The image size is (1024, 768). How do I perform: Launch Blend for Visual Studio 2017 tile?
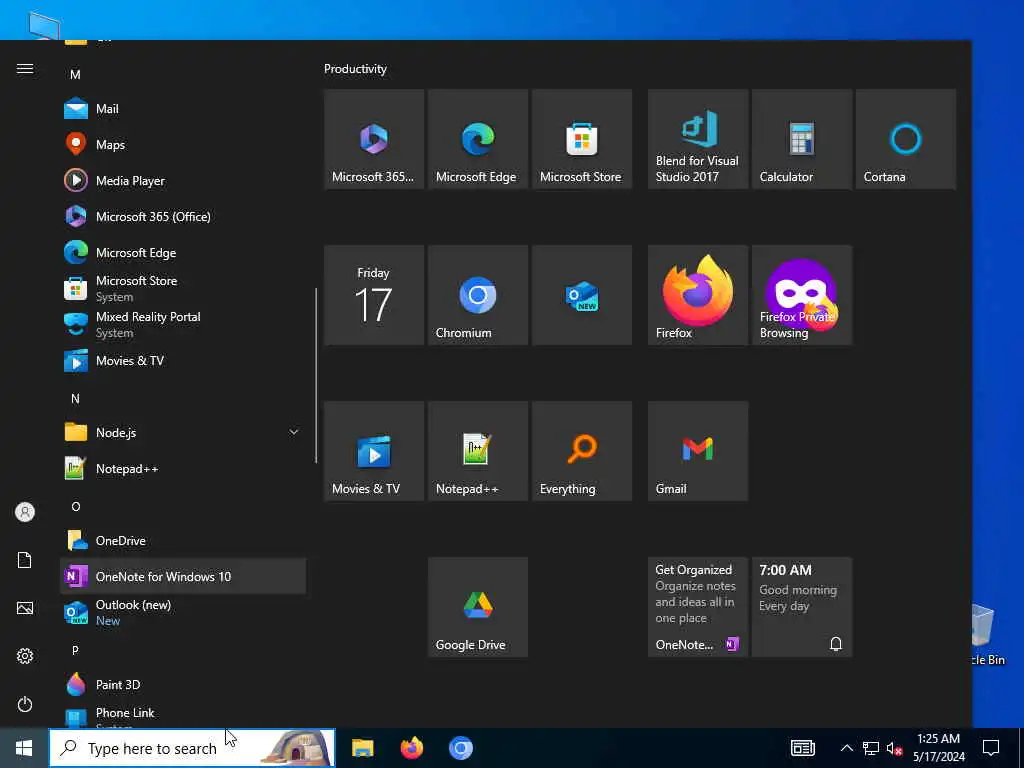point(697,139)
